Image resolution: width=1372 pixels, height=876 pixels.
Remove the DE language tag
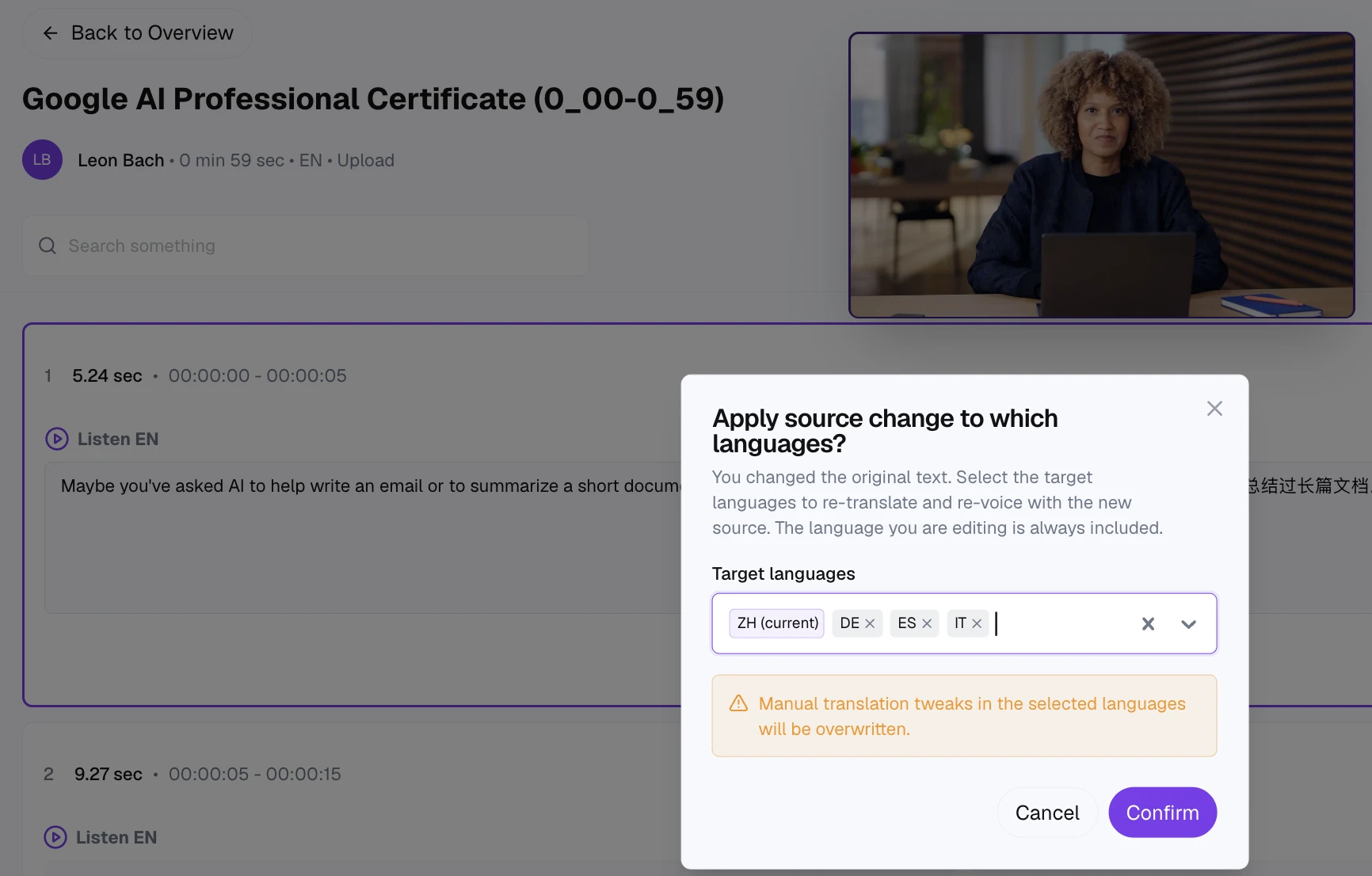(870, 623)
